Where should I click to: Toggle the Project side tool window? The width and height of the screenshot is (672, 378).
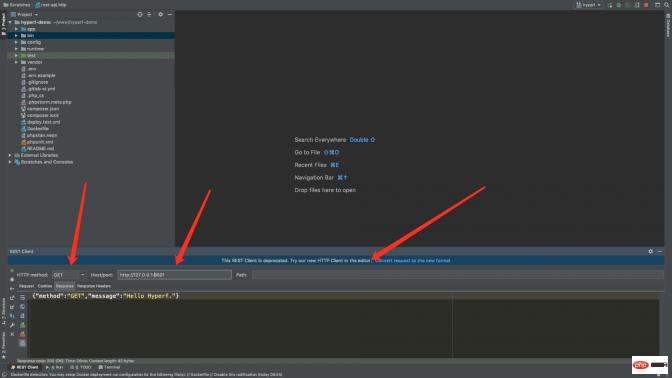tap(3, 25)
